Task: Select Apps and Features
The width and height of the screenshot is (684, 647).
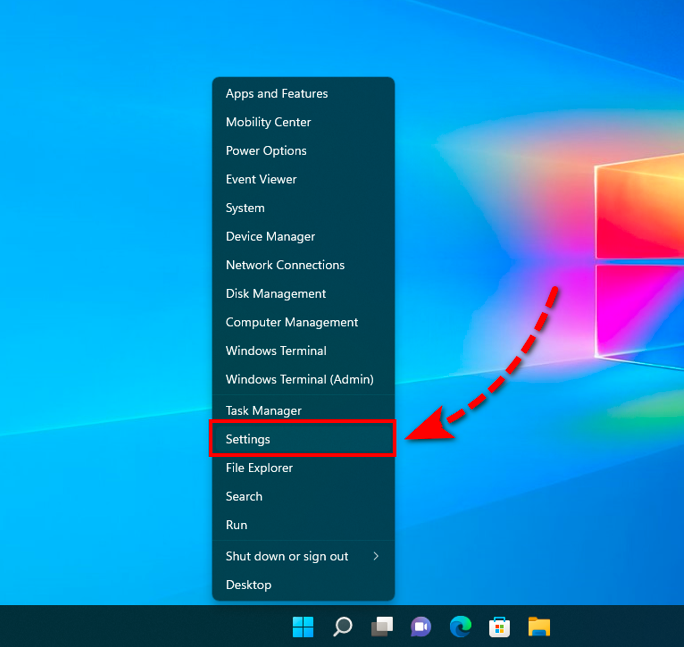Action: [303, 93]
